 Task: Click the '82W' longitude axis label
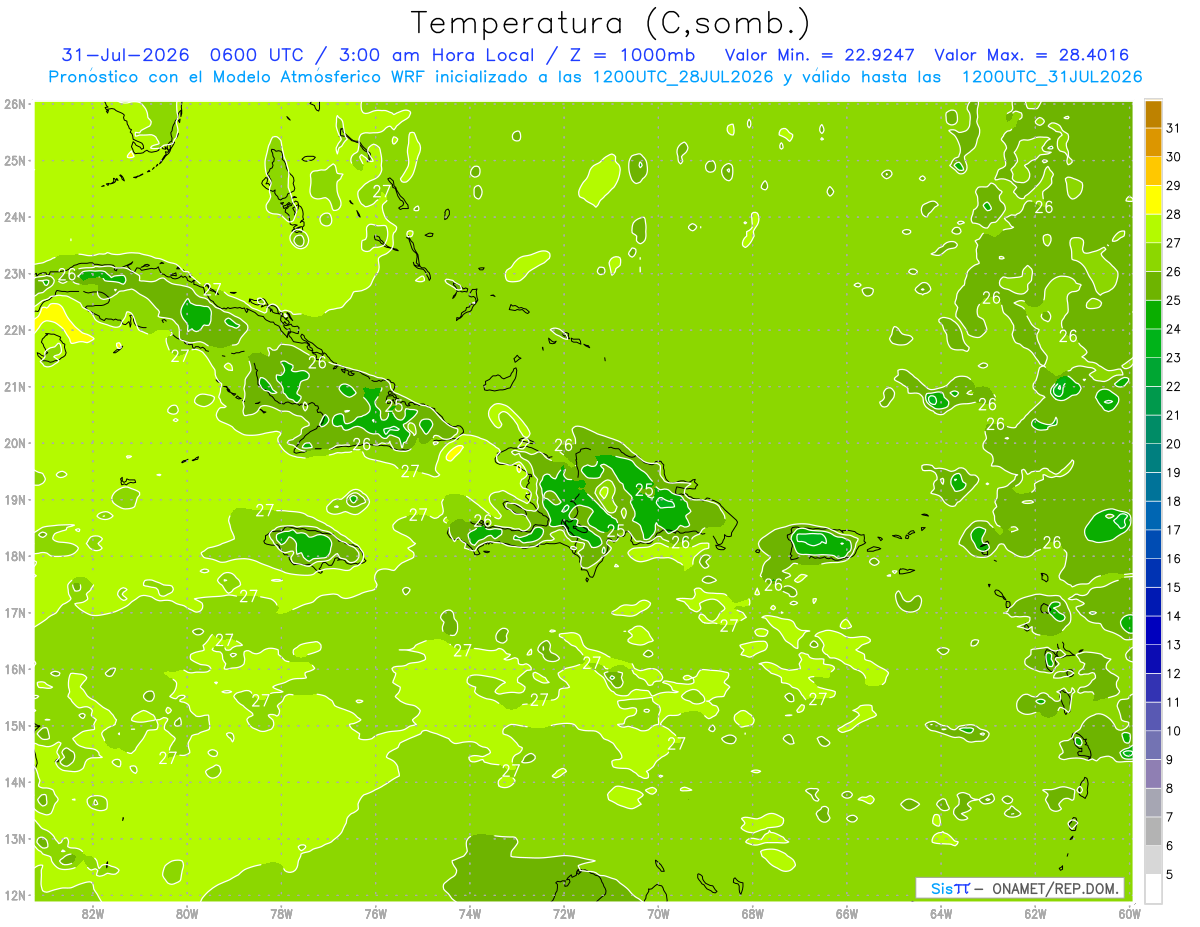point(92,913)
